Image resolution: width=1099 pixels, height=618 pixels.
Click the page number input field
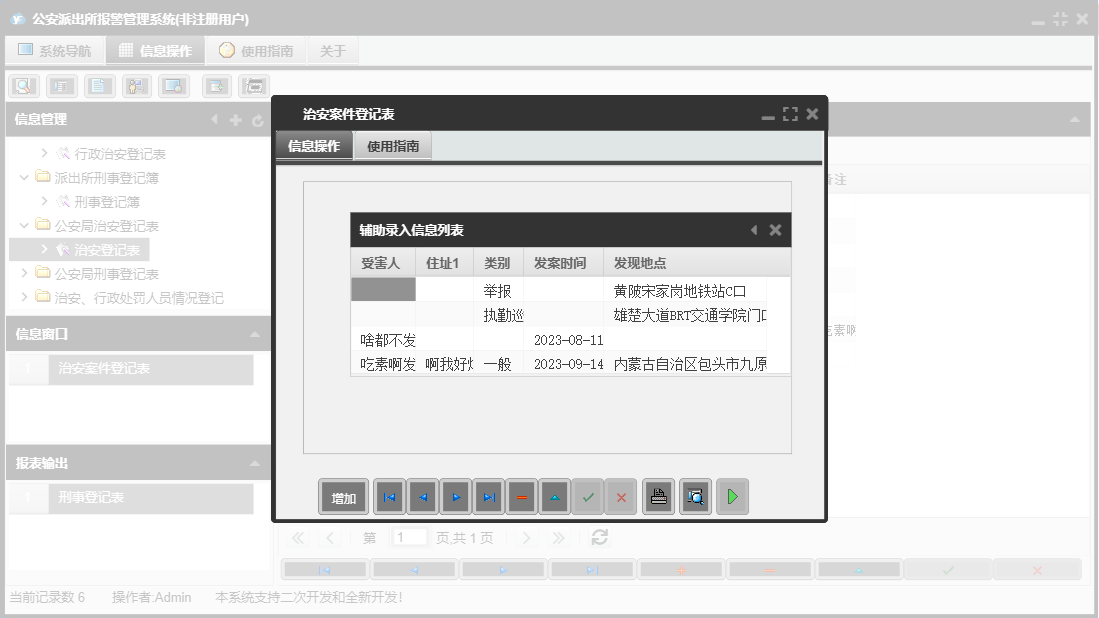point(410,537)
